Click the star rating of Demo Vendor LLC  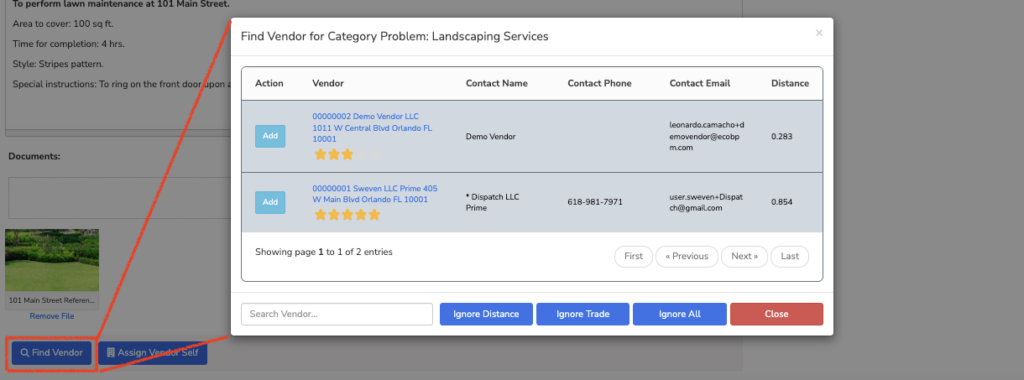[x=346, y=155]
